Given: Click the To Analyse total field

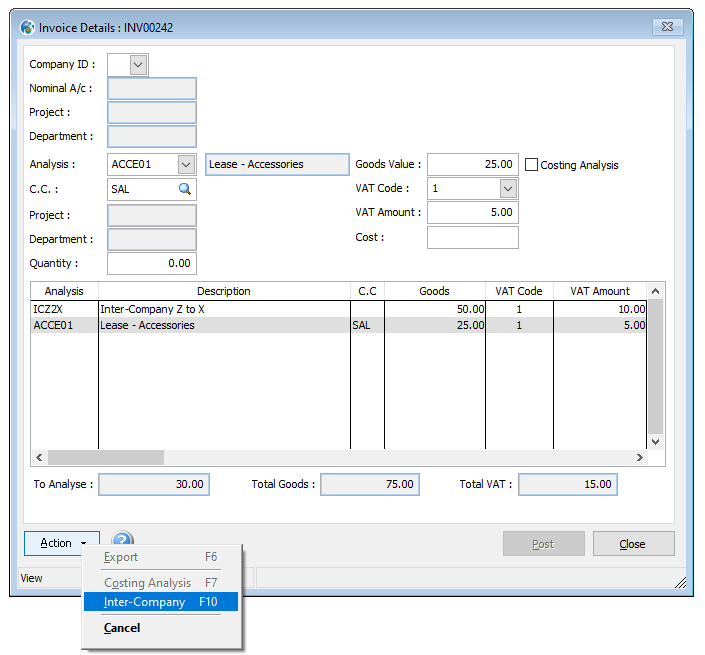Looking at the screenshot, I should pos(154,484).
